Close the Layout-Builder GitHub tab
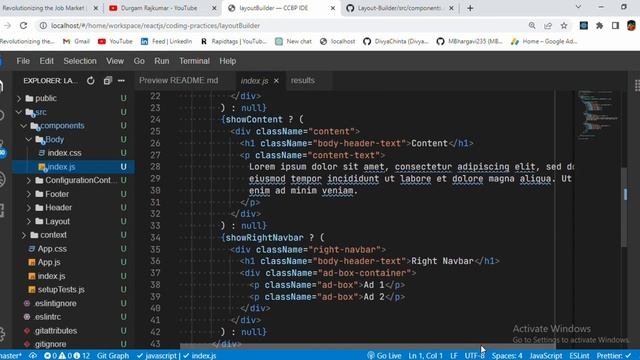 (451, 8)
